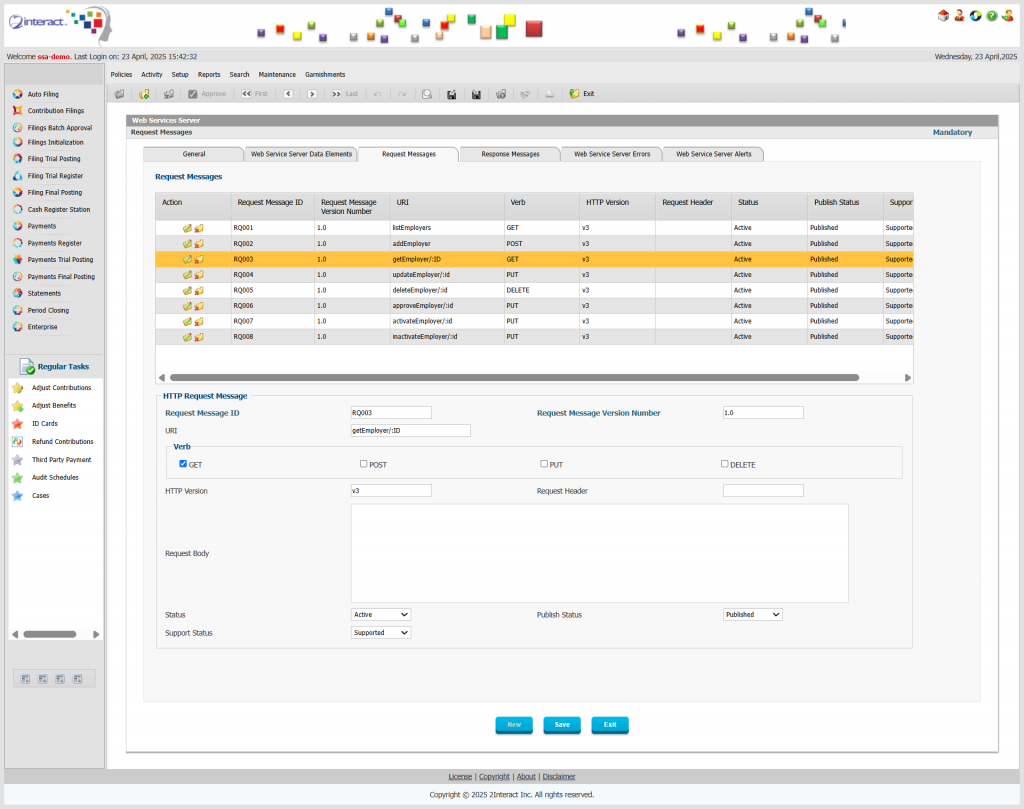The width and height of the screenshot is (1024, 809).
Task: Uncheck the GET verb checkbox
Action: [183, 464]
